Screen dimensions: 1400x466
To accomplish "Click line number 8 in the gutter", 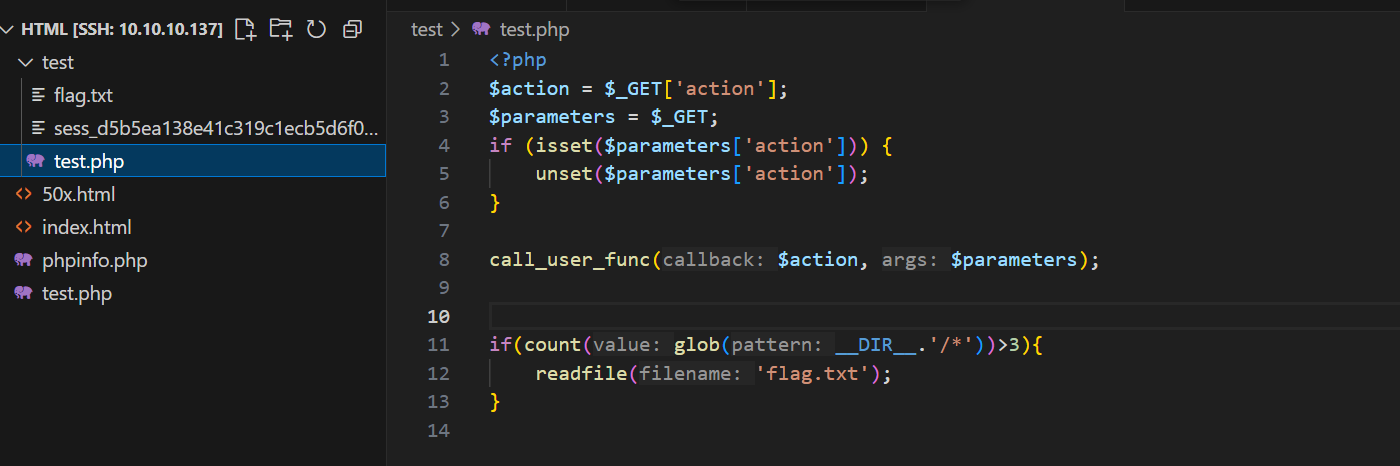I will click(444, 260).
